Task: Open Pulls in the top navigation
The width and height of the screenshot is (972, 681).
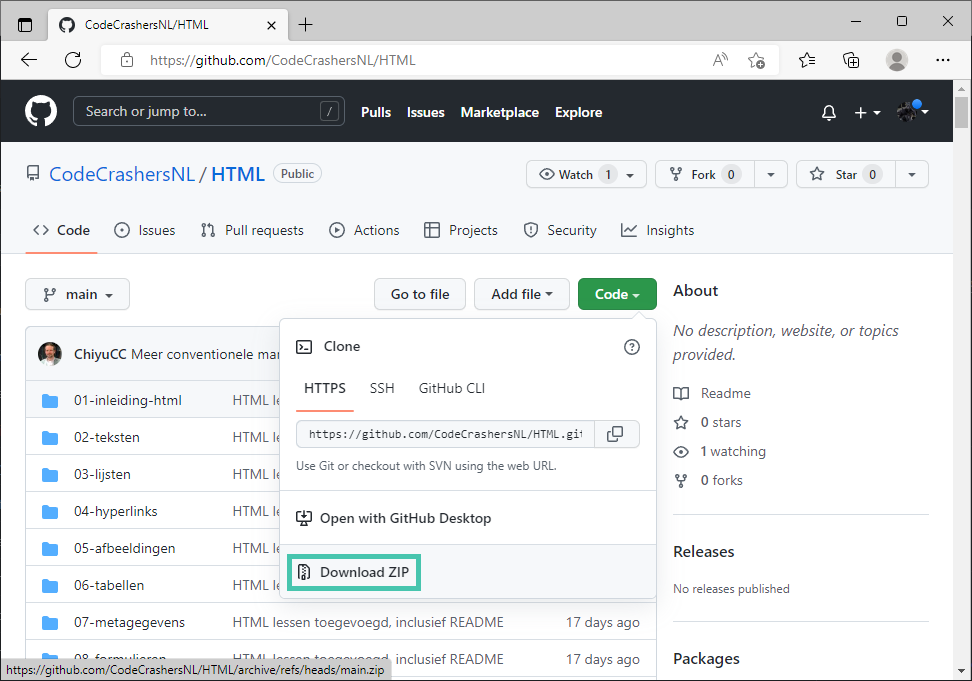Action: click(376, 112)
